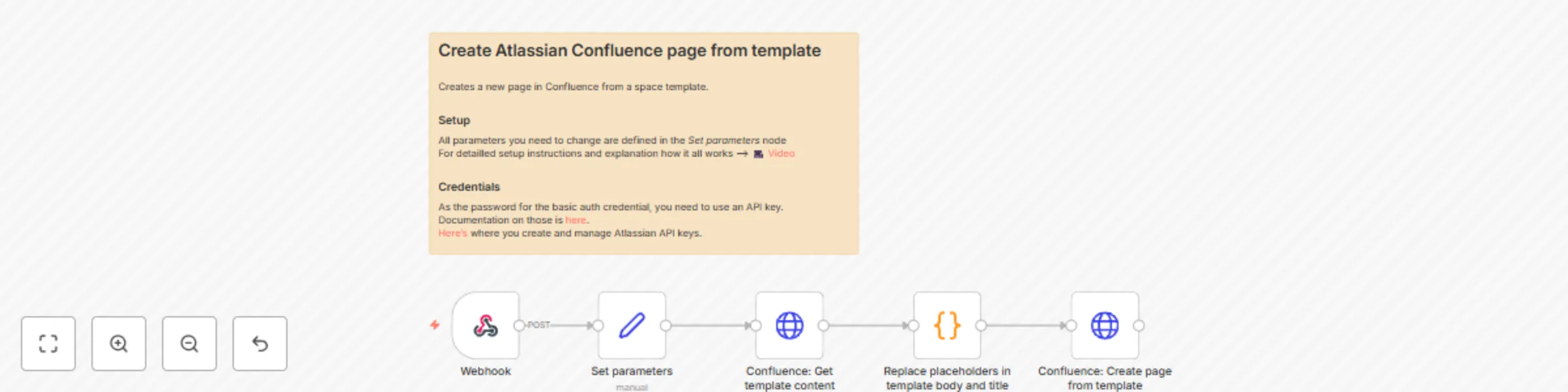Click the POST label on the connection
Viewport: 1568px width, 392px height.
tap(539, 325)
